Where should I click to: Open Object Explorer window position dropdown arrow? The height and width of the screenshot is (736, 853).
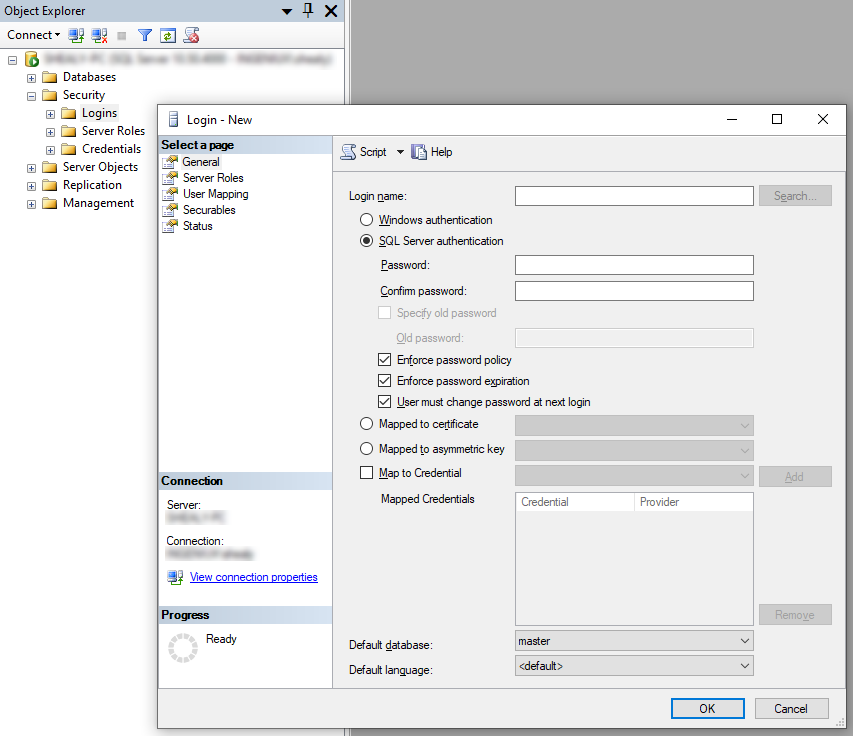[287, 11]
